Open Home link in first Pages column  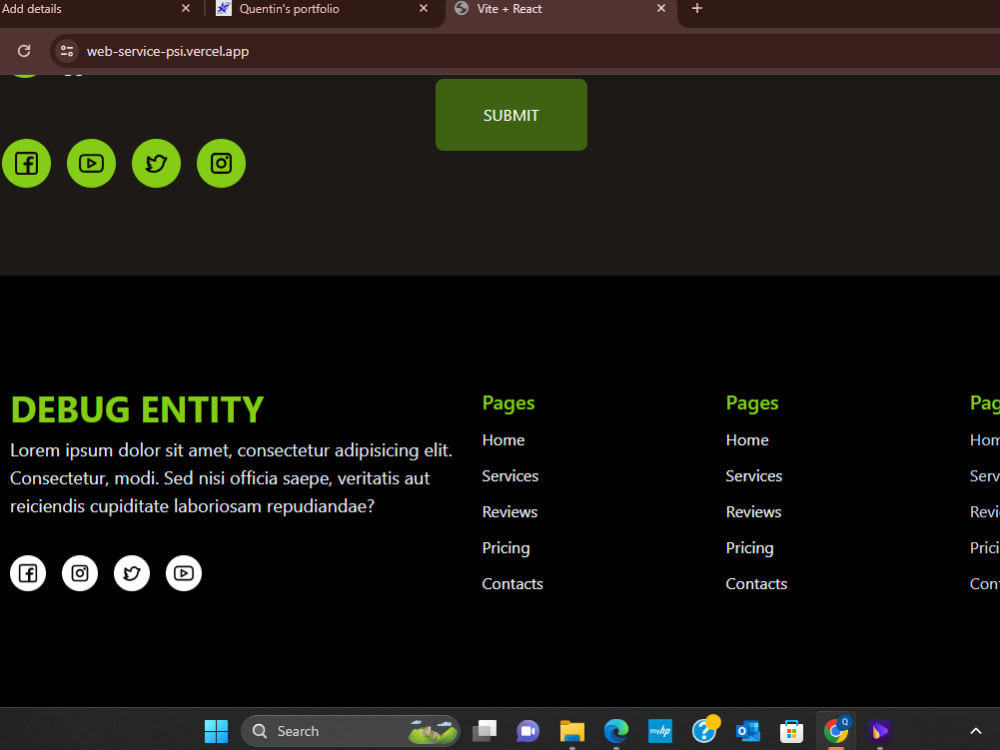coord(503,440)
